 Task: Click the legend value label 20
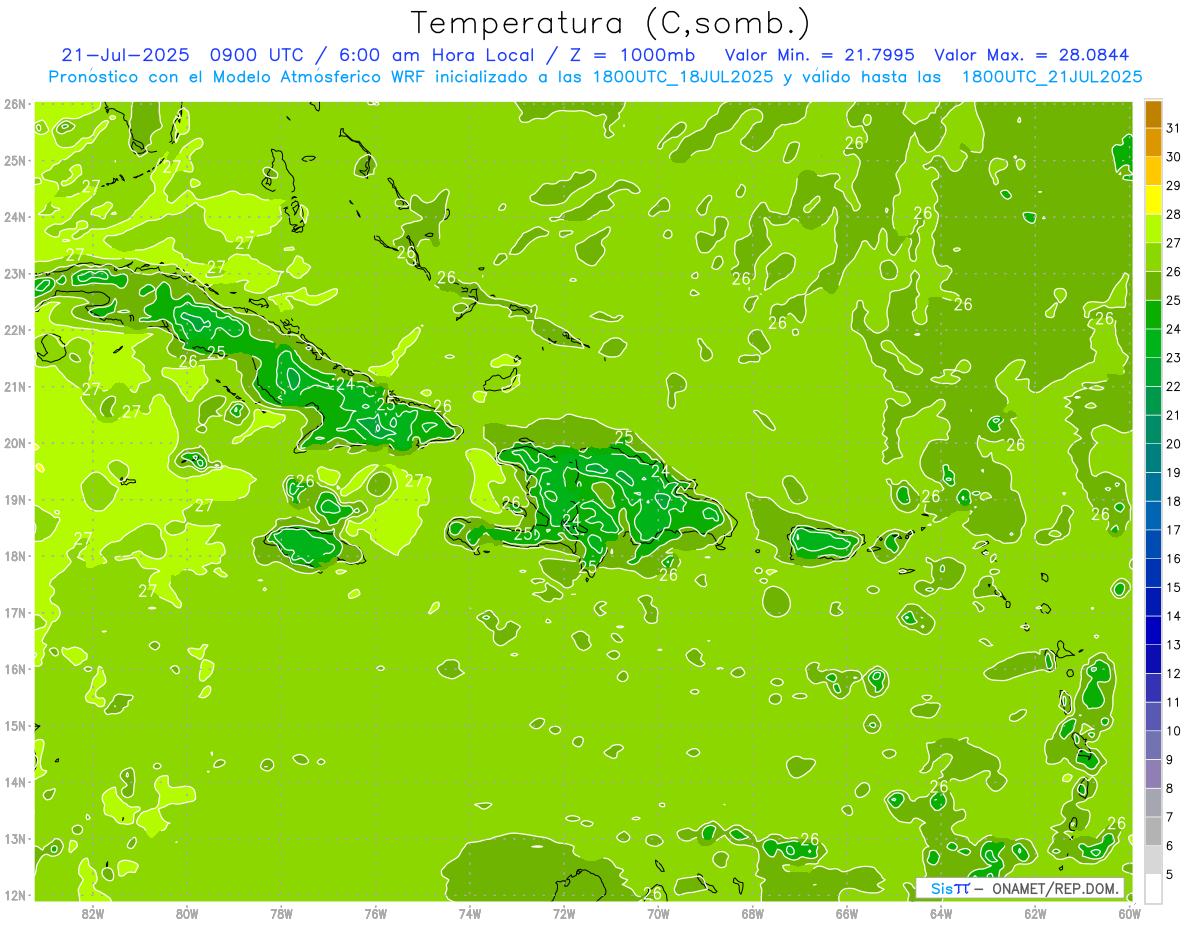click(1174, 444)
